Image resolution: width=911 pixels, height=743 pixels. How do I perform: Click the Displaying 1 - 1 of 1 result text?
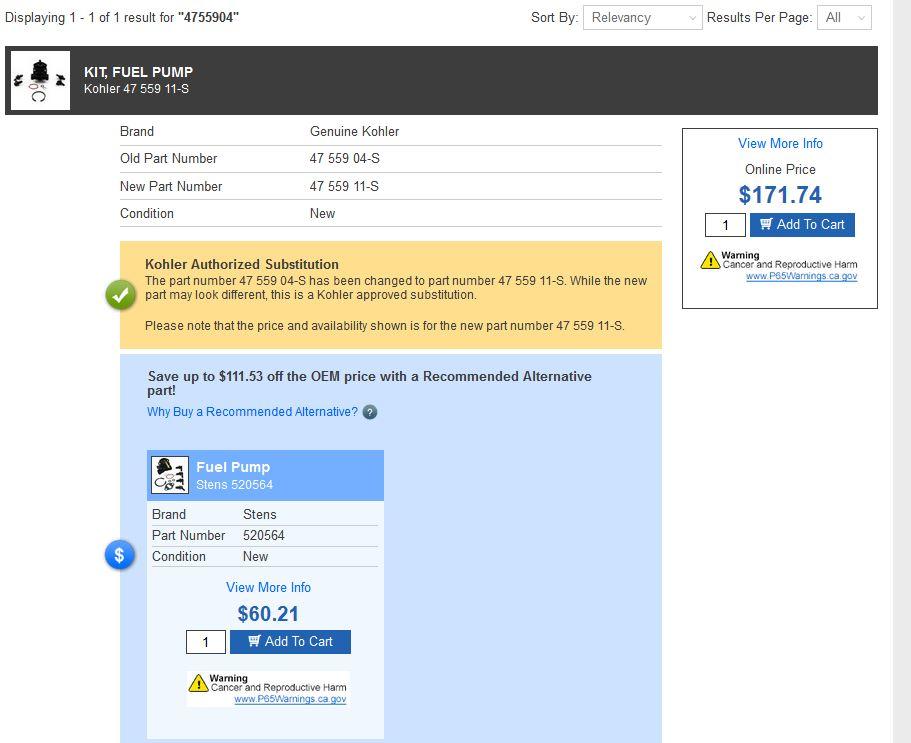[x=122, y=17]
